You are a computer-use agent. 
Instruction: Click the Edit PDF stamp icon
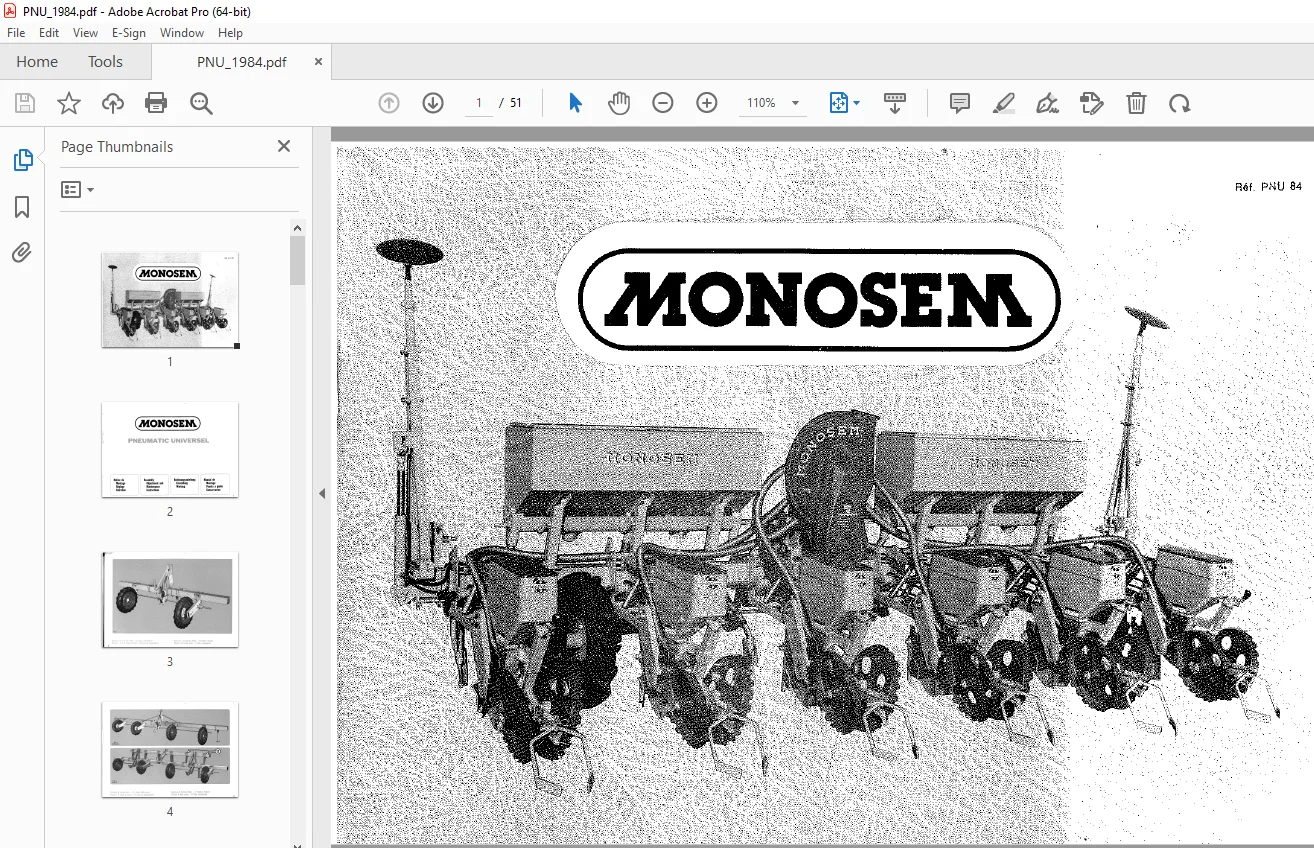(x=1092, y=103)
